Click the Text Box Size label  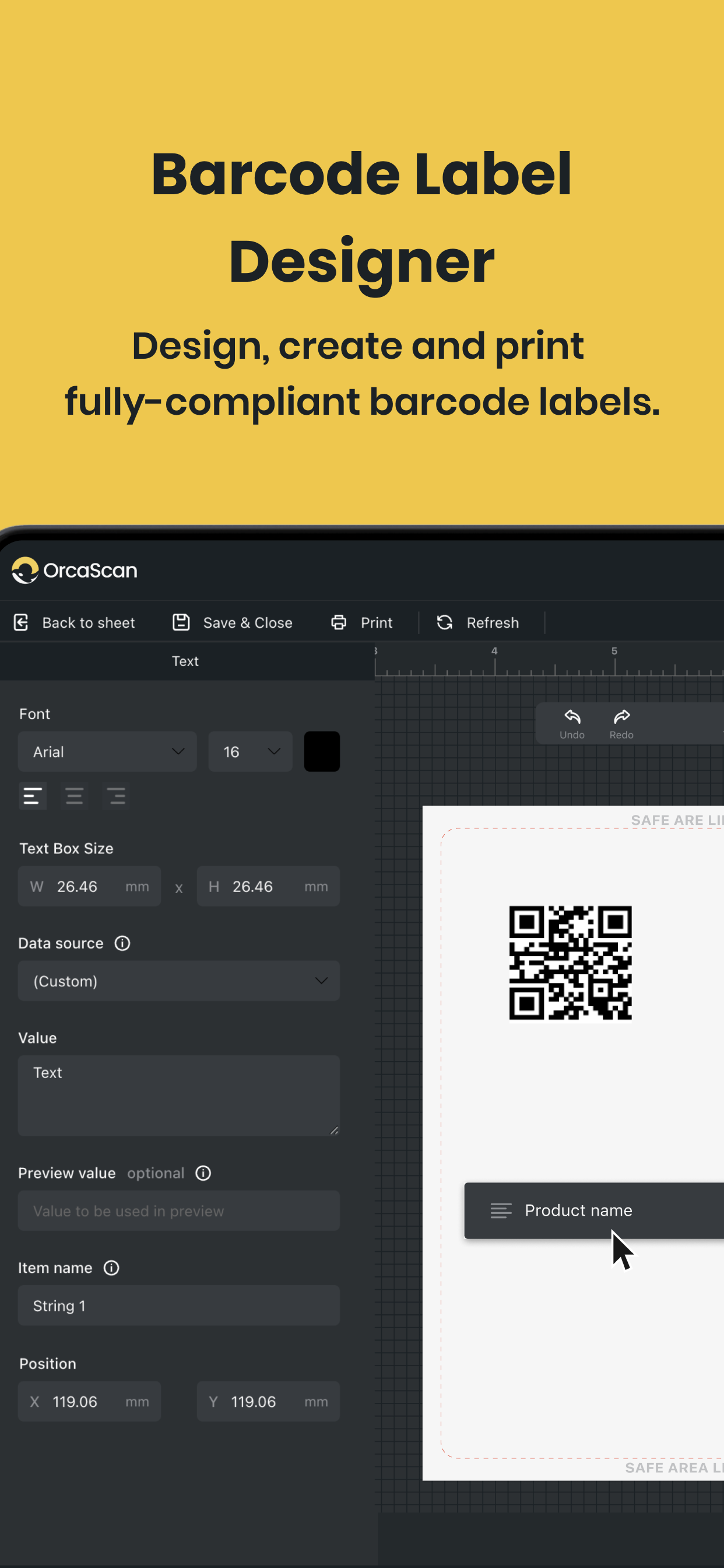(66, 849)
